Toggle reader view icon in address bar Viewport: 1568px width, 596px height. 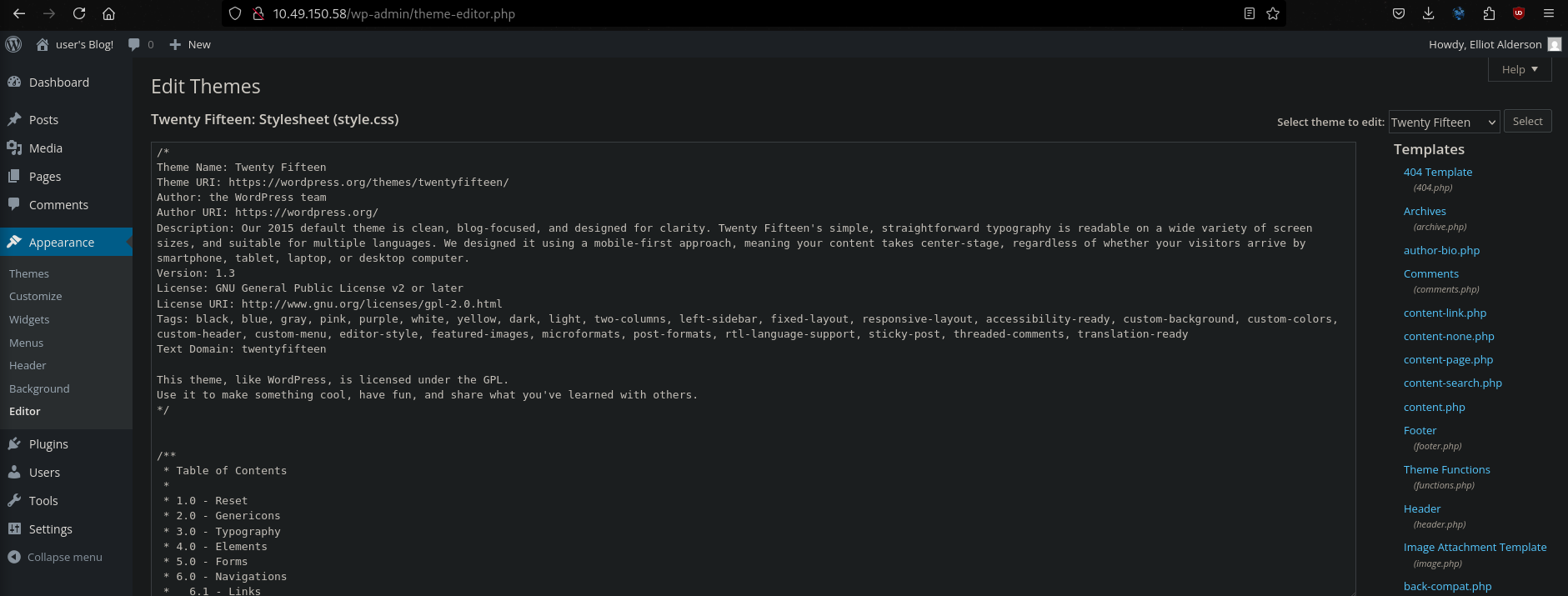[x=1249, y=13]
